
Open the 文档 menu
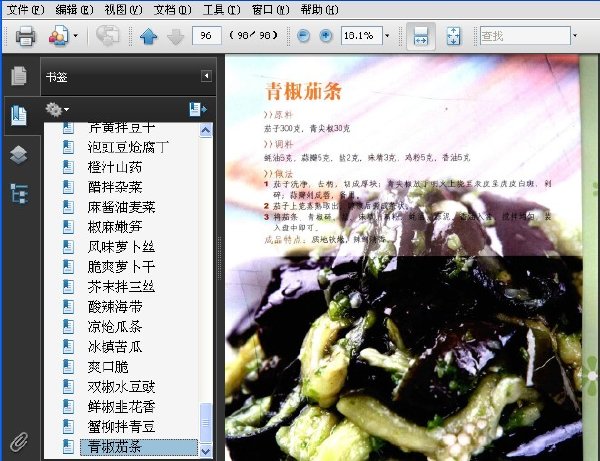point(172,9)
